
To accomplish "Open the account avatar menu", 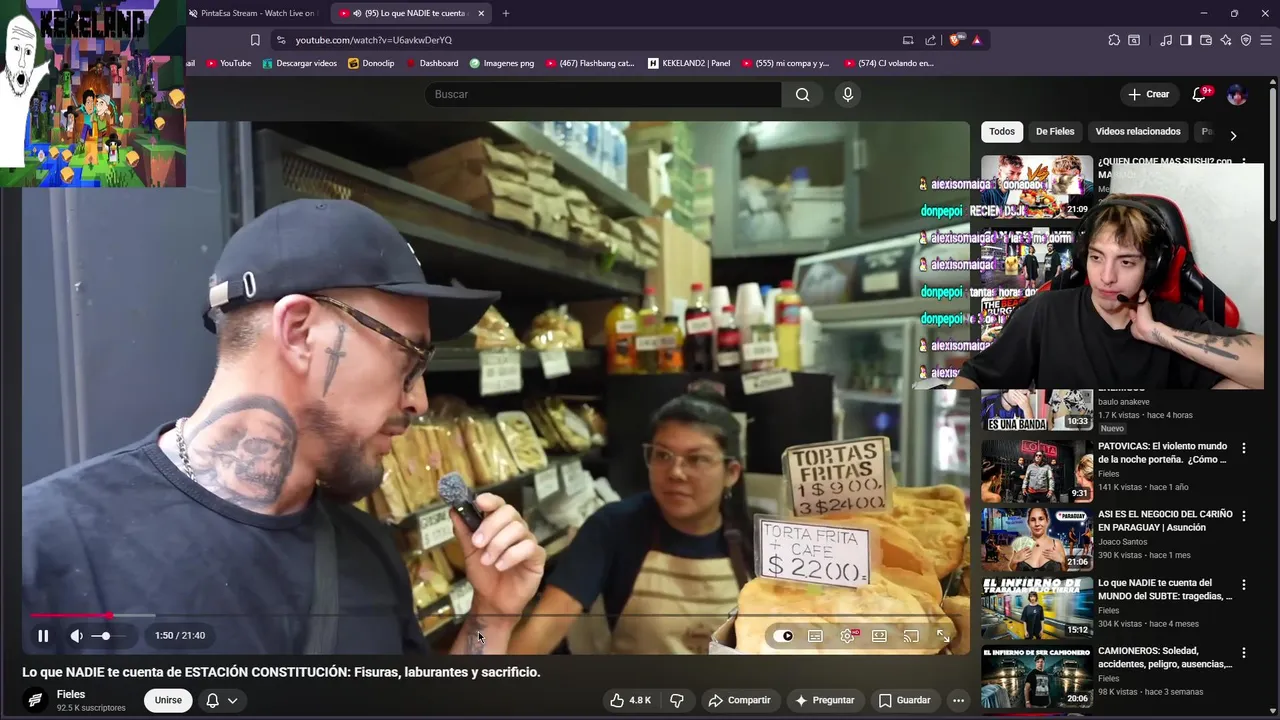I will coord(1237,94).
